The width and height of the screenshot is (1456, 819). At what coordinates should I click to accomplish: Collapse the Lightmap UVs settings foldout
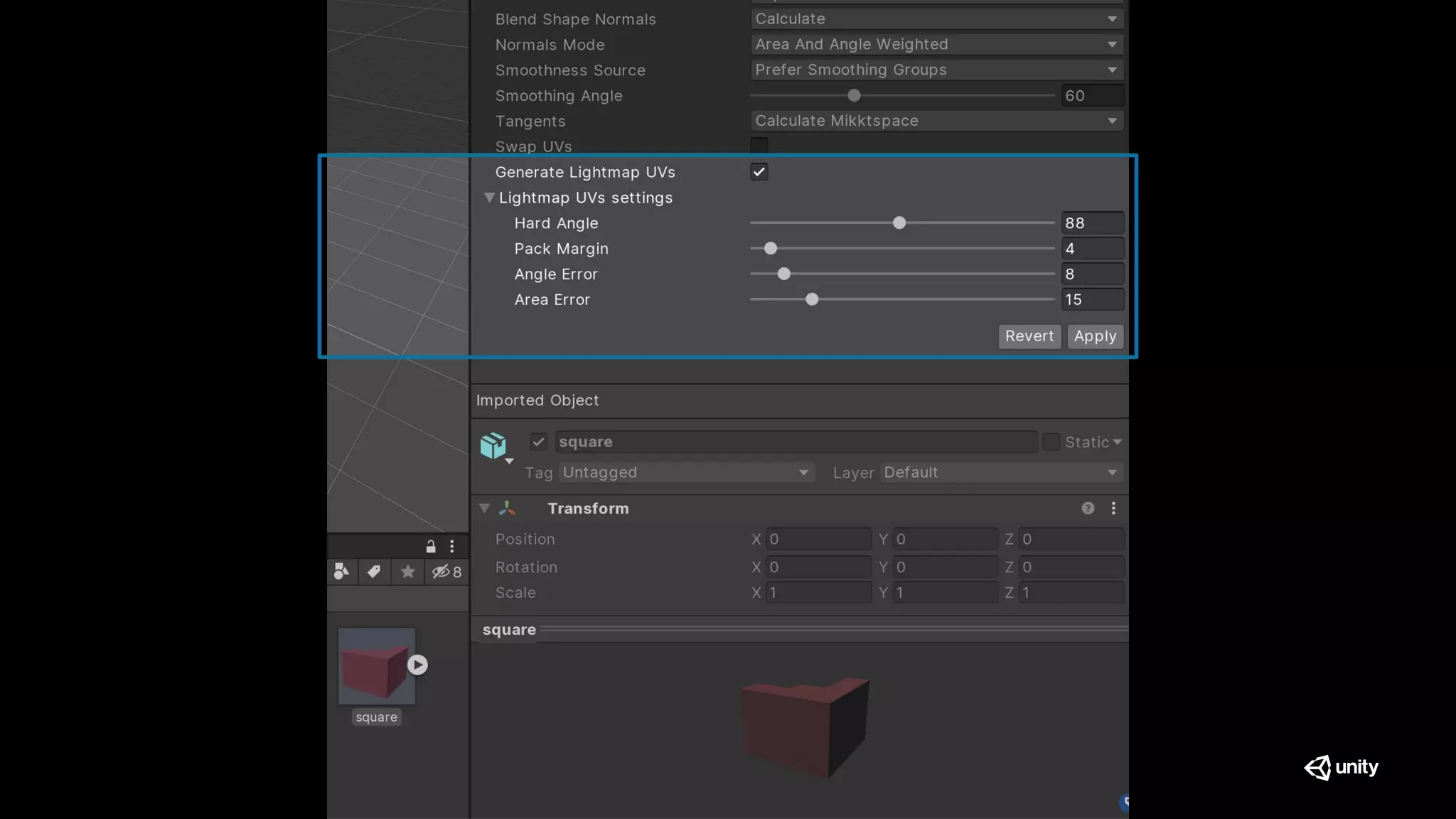[489, 198]
